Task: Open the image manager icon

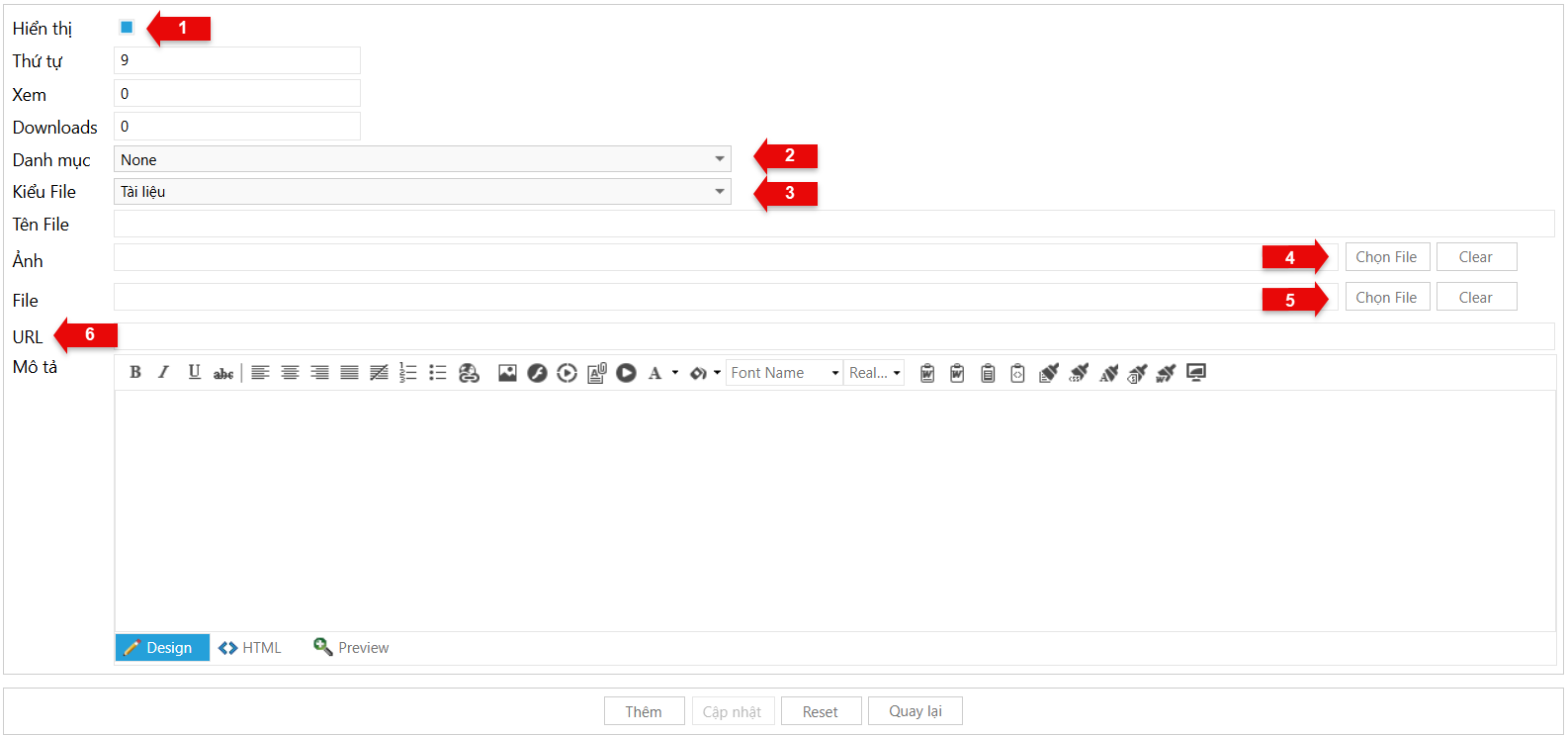Action: click(507, 373)
